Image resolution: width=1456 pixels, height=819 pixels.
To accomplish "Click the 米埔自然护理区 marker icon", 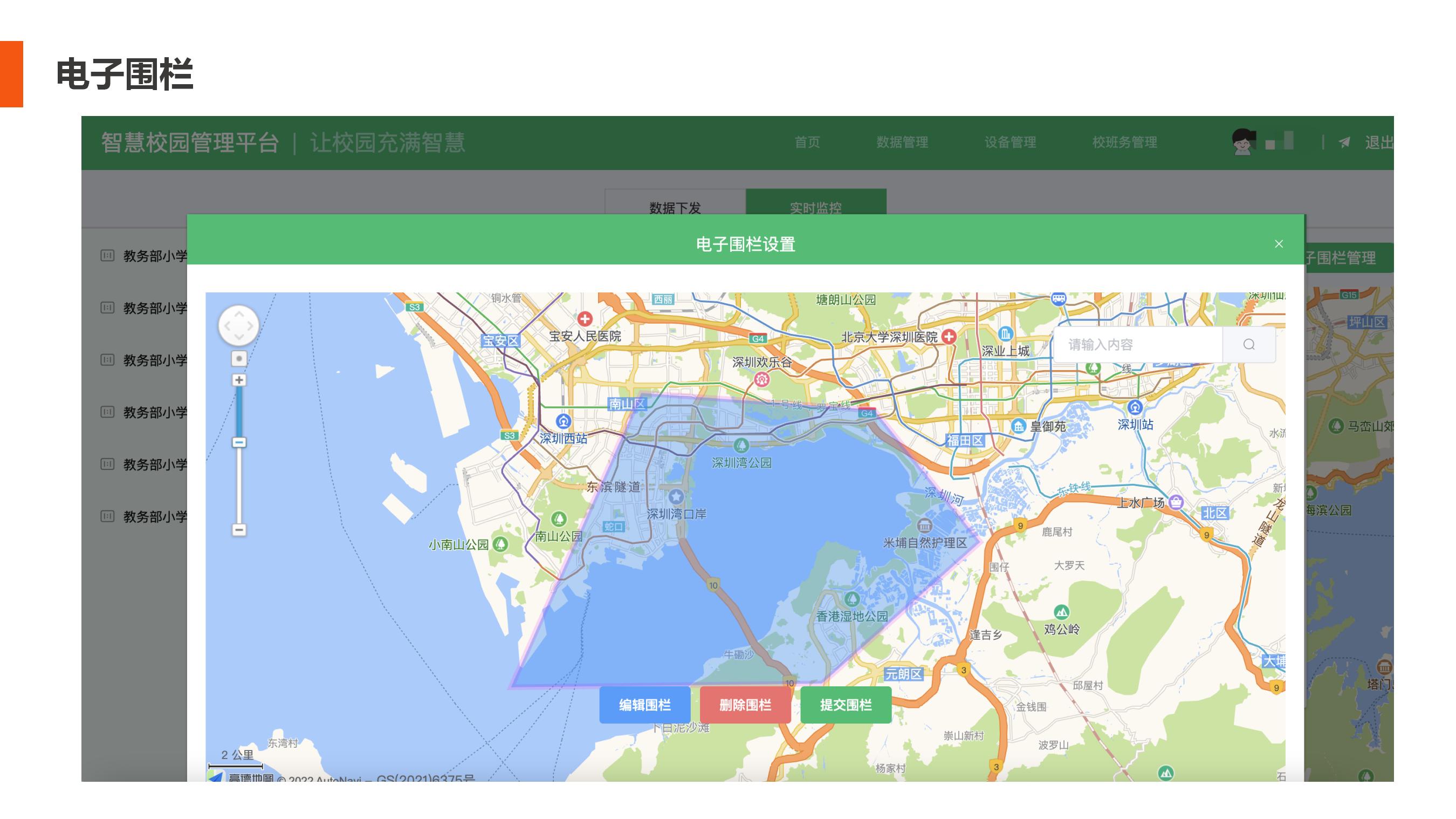I will [x=925, y=525].
